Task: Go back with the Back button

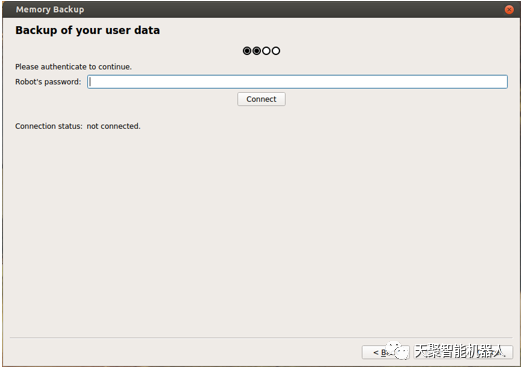Action: pos(385,352)
